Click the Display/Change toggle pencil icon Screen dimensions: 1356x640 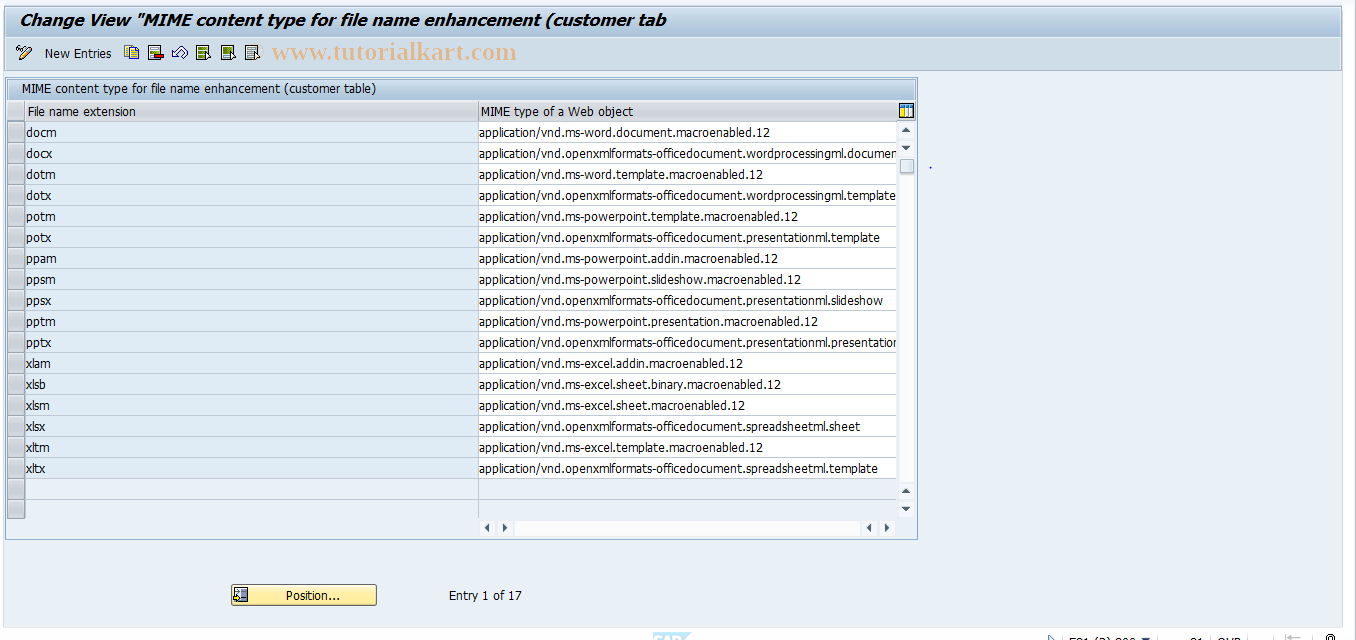[x=24, y=53]
